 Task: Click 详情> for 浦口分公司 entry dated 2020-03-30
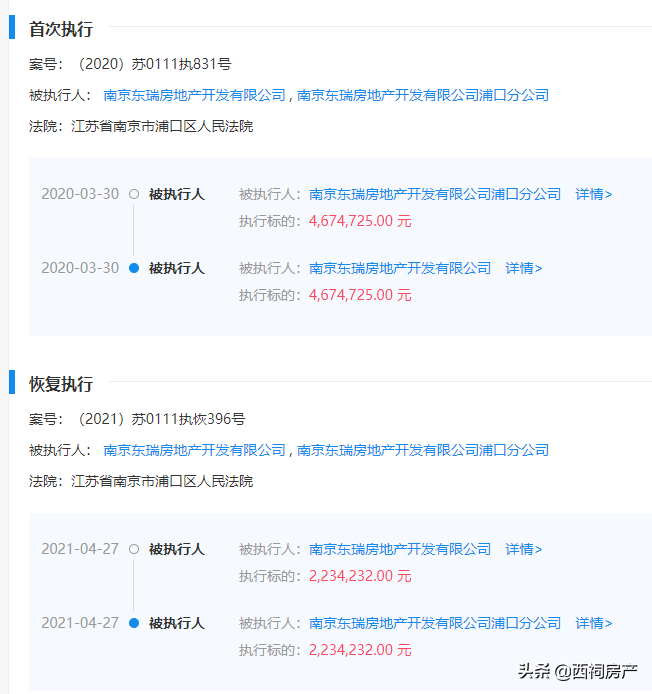[594, 194]
